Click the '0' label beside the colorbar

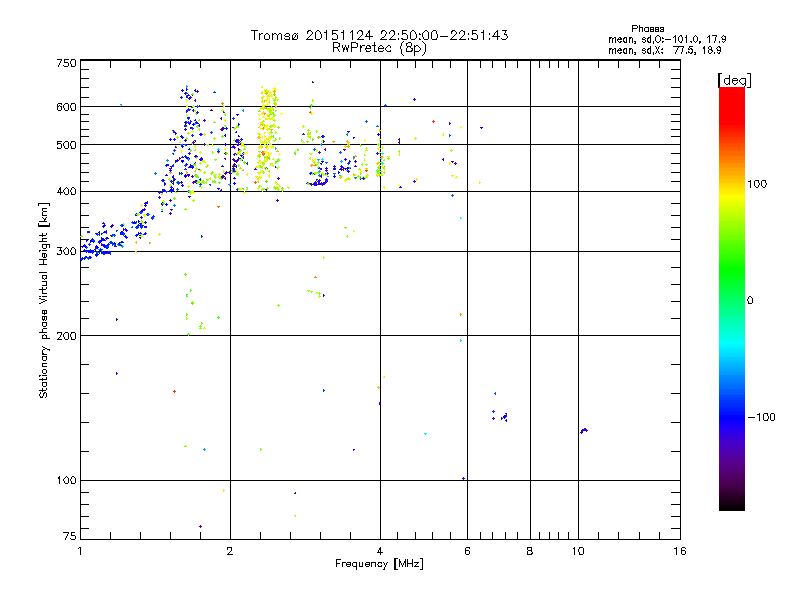click(x=750, y=301)
